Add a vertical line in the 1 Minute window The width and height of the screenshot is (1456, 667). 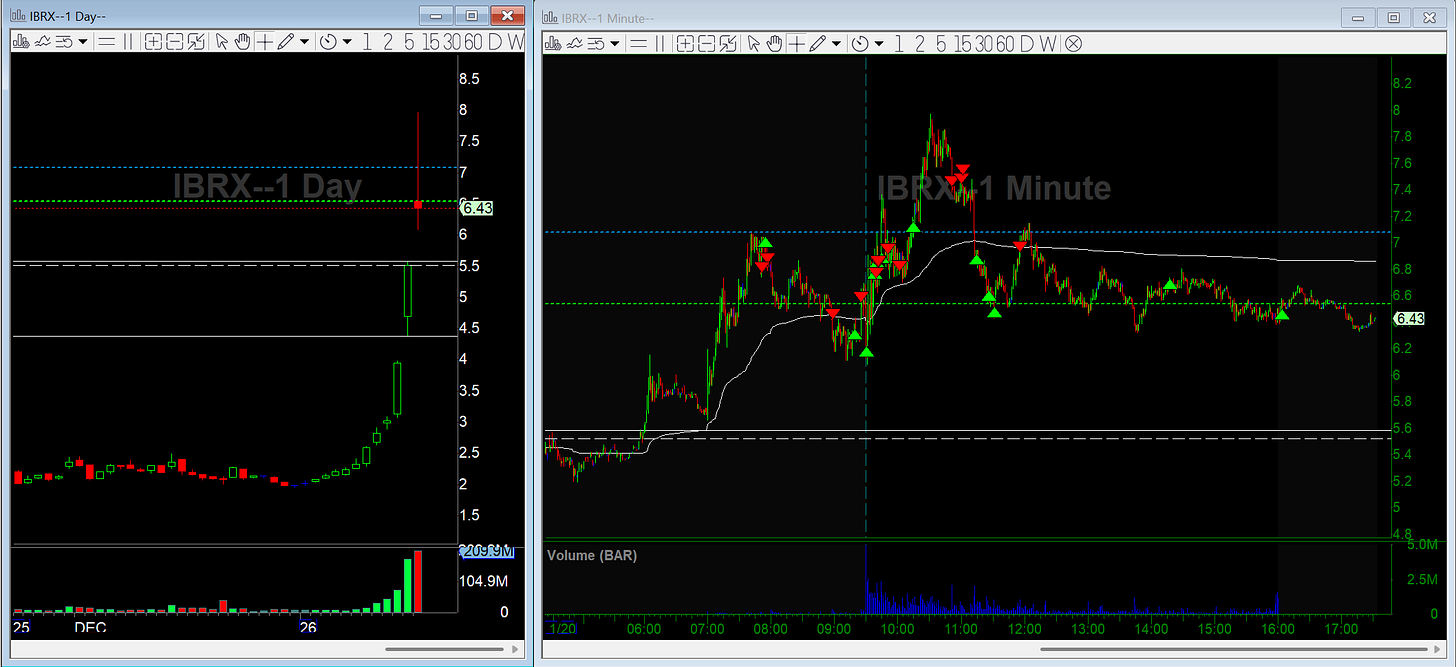pyautogui.click(x=660, y=43)
